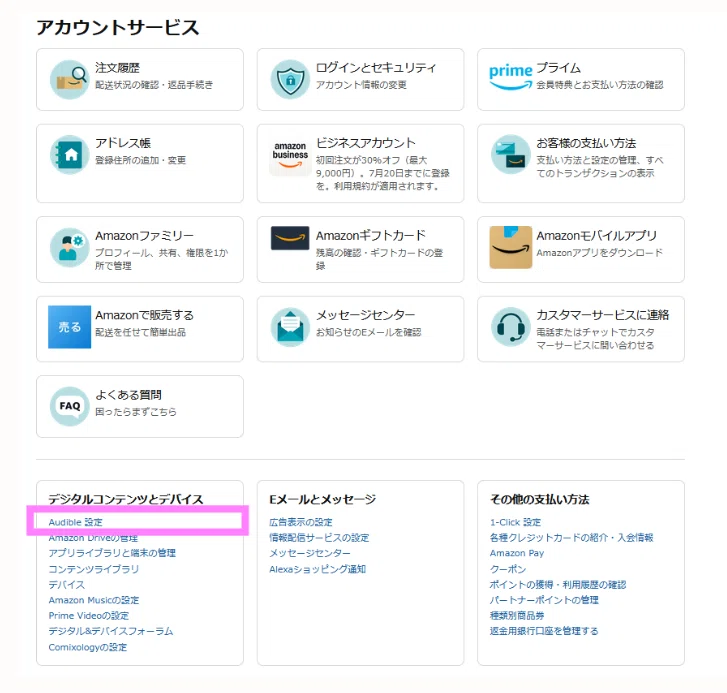Screen dimensions: 727x693
Task: Click 各種クレジットカードの紹介・入会情報 link
Action: coord(571,538)
